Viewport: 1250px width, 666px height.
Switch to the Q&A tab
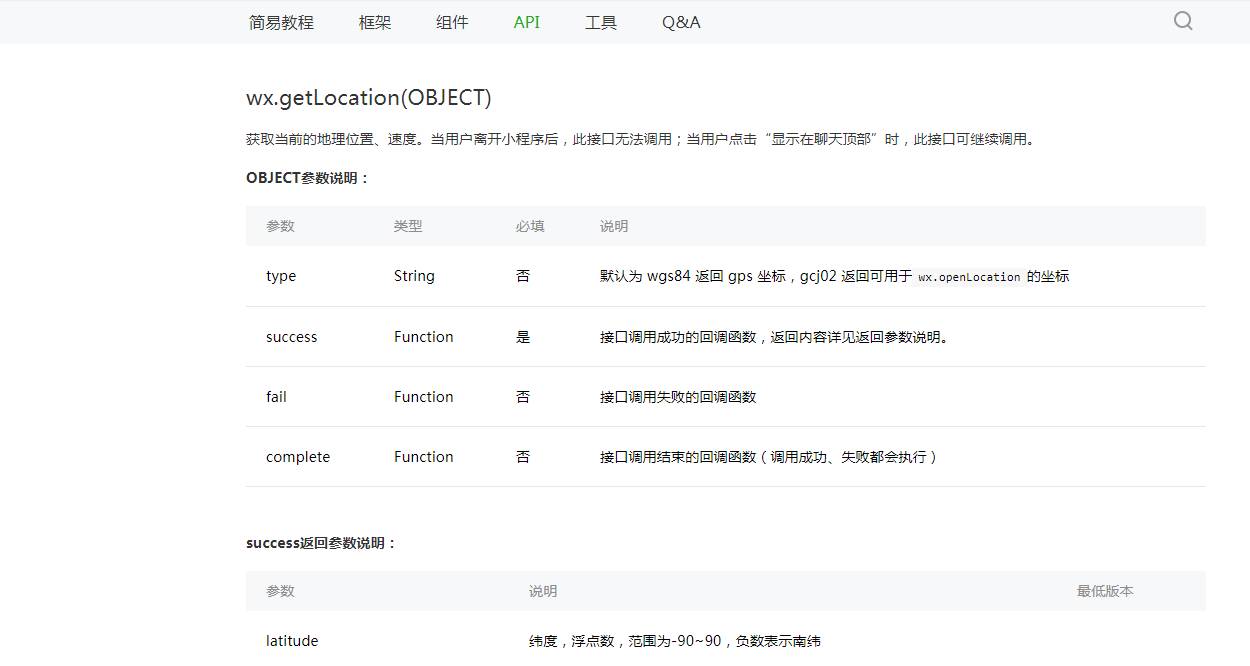(x=681, y=22)
